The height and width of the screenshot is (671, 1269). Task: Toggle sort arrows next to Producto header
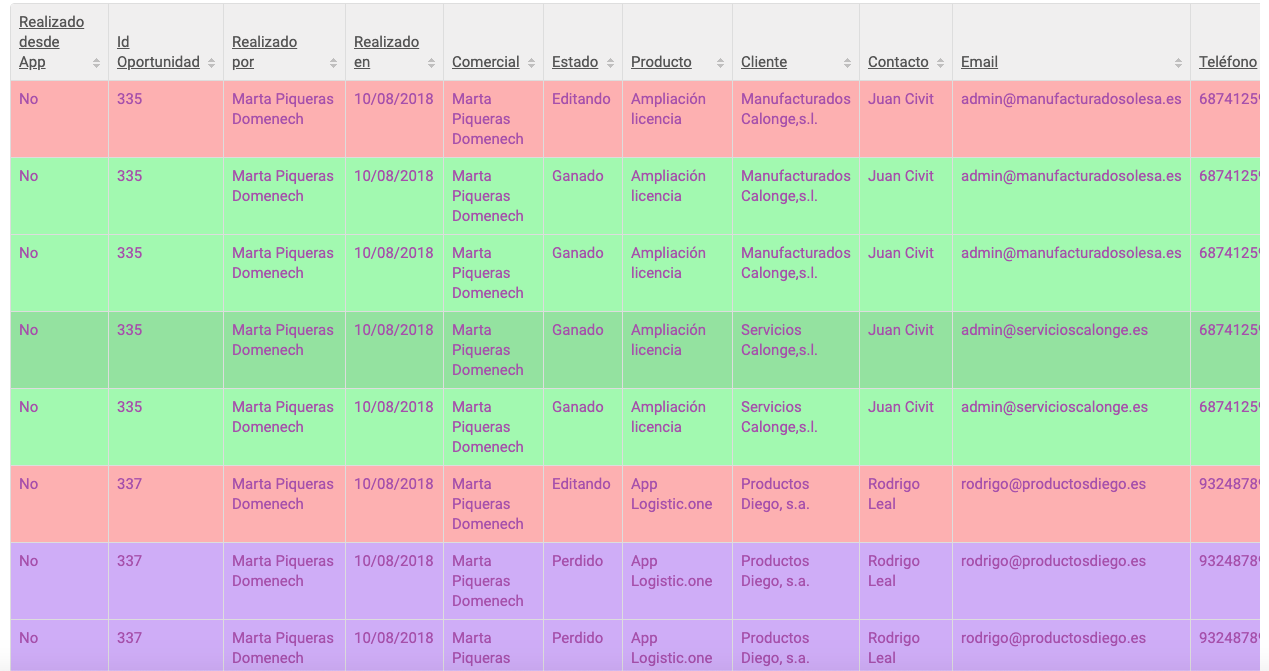point(720,63)
